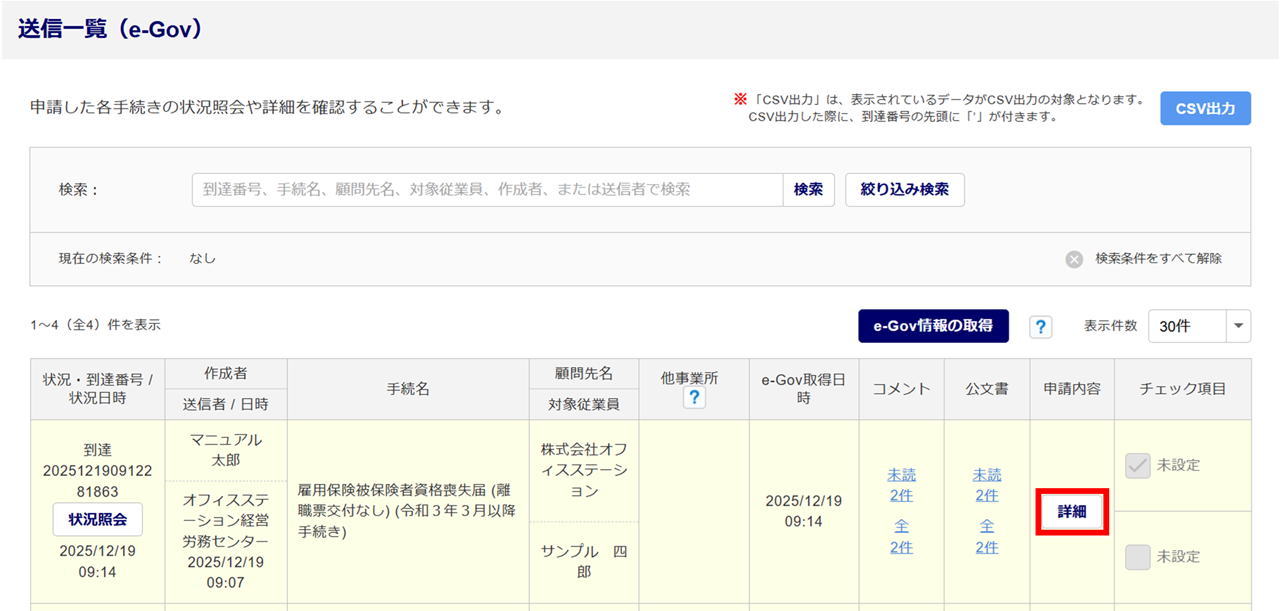Open 詳細 for the application contents
The height and width of the screenshot is (611, 1280).
point(1071,512)
